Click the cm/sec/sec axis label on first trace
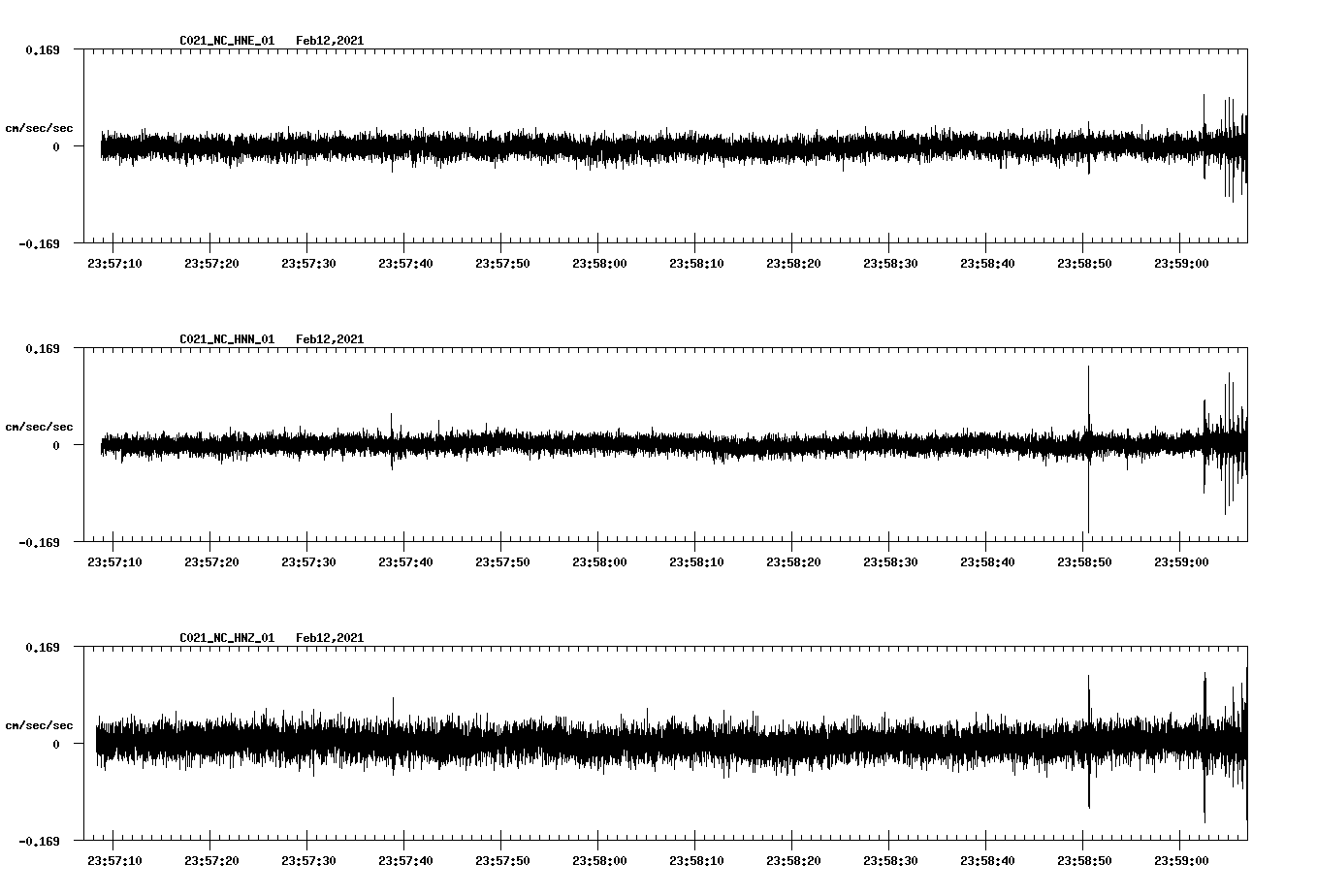This screenshot has width=1317, height=896. coord(40,127)
